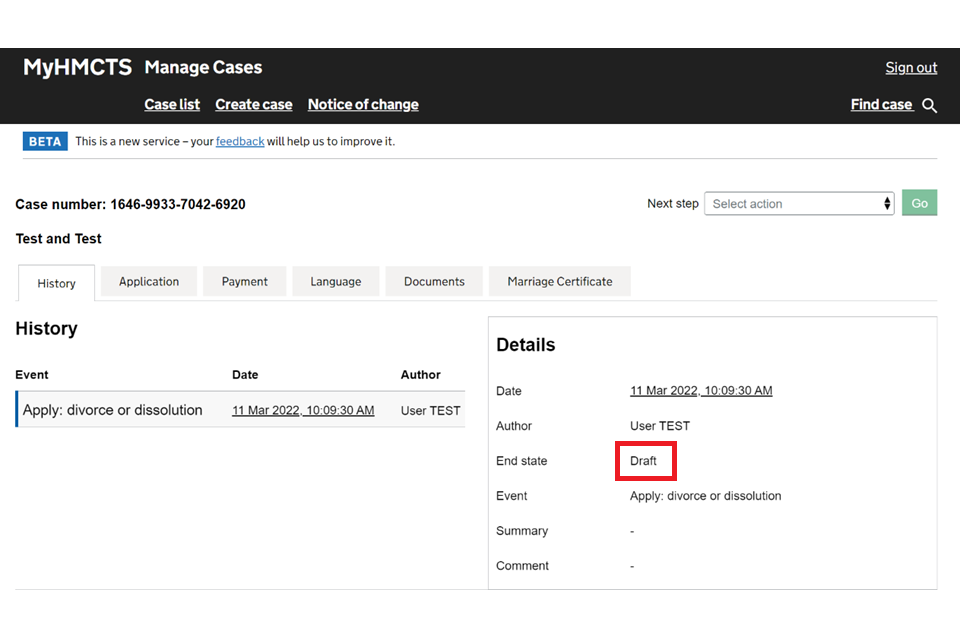Image resolution: width=960 pixels, height=640 pixels.
Task: Click the Sign out link
Action: click(x=911, y=68)
